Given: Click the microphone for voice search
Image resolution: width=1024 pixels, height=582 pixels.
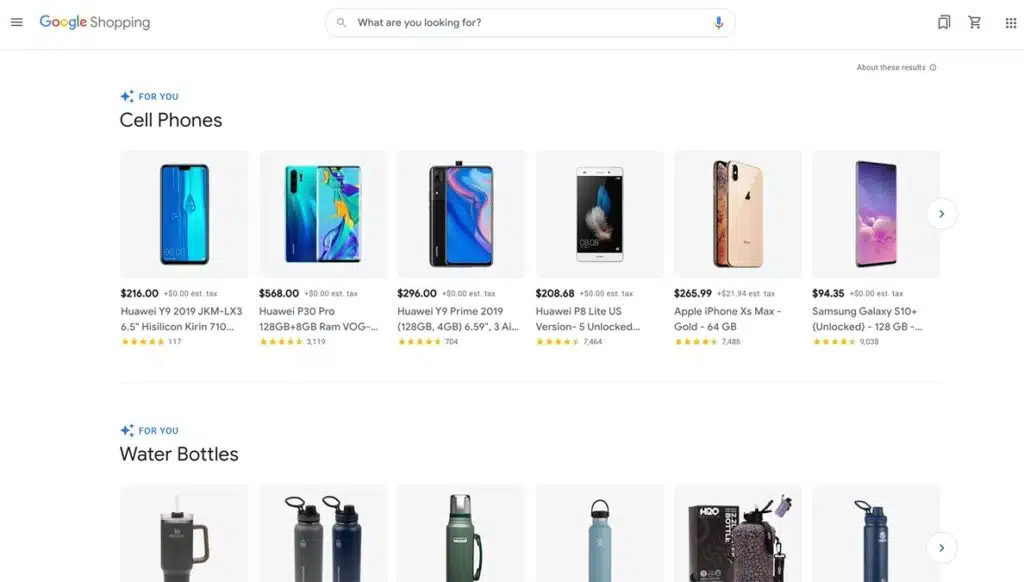Looking at the screenshot, I should tap(718, 22).
